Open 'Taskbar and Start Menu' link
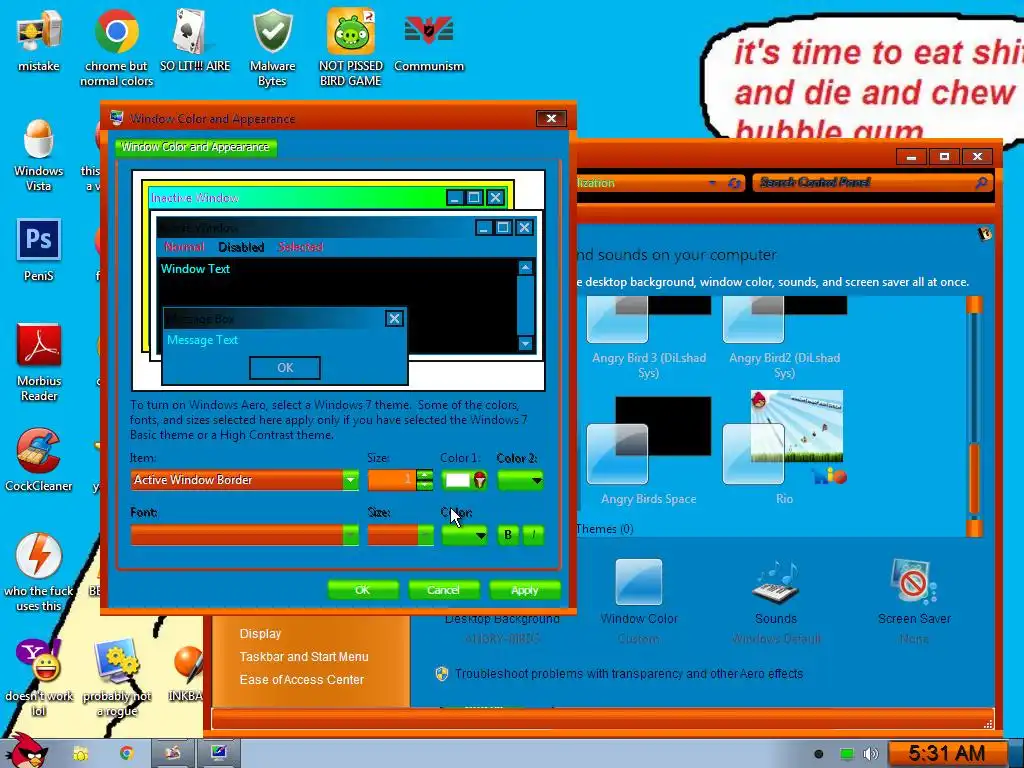This screenshot has height=768, width=1024. click(x=304, y=656)
